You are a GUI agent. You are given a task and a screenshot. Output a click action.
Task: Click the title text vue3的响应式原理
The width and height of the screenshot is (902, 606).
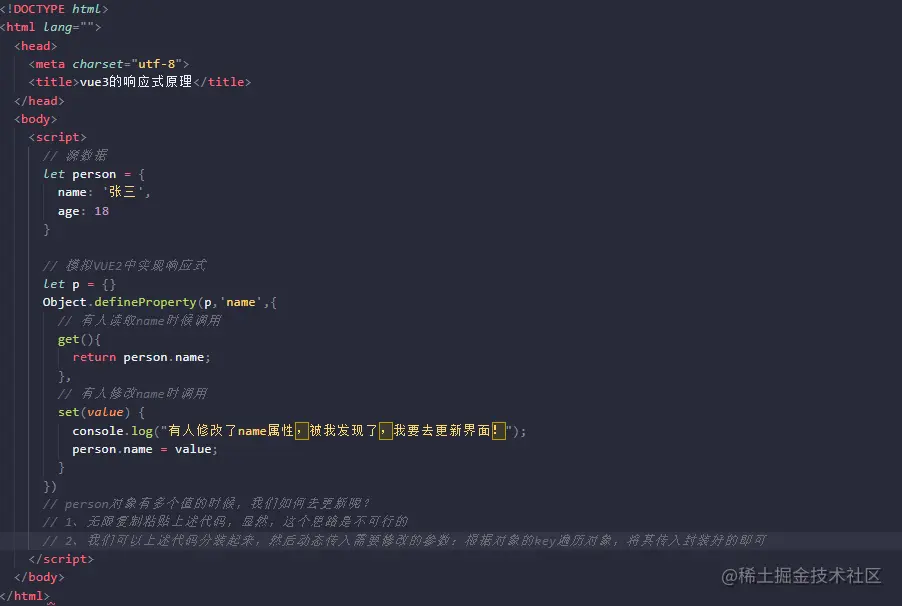click(x=136, y=82)
